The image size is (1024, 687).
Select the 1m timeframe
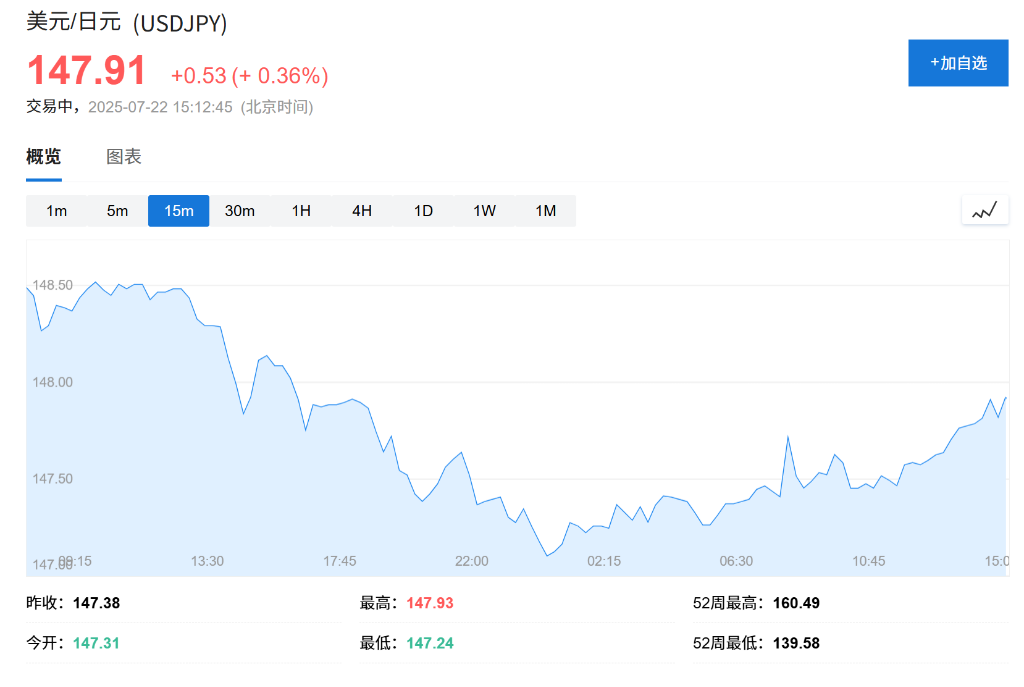click(57, 211)
